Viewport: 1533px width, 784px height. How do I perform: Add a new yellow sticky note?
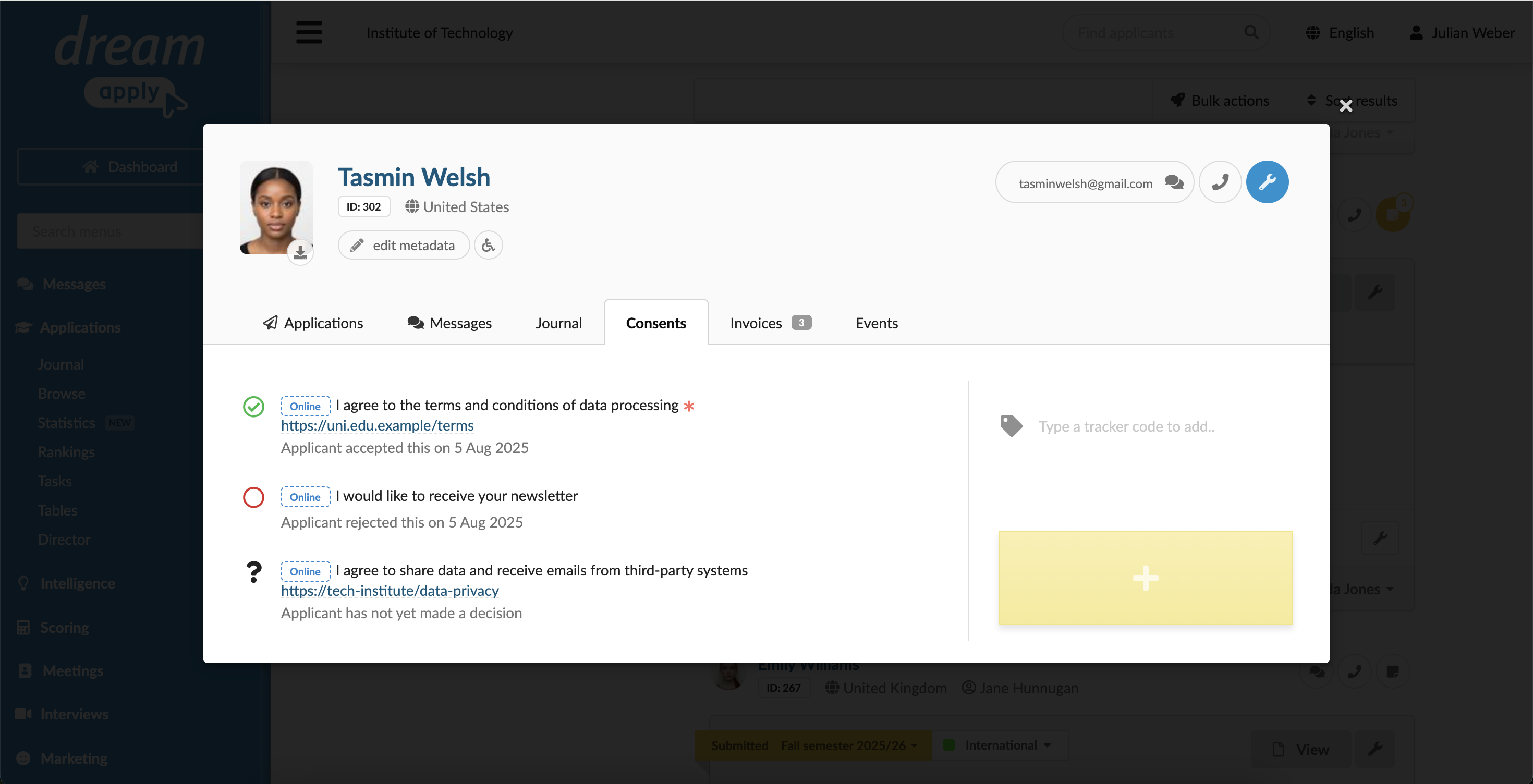click(x=1145, y=578)
